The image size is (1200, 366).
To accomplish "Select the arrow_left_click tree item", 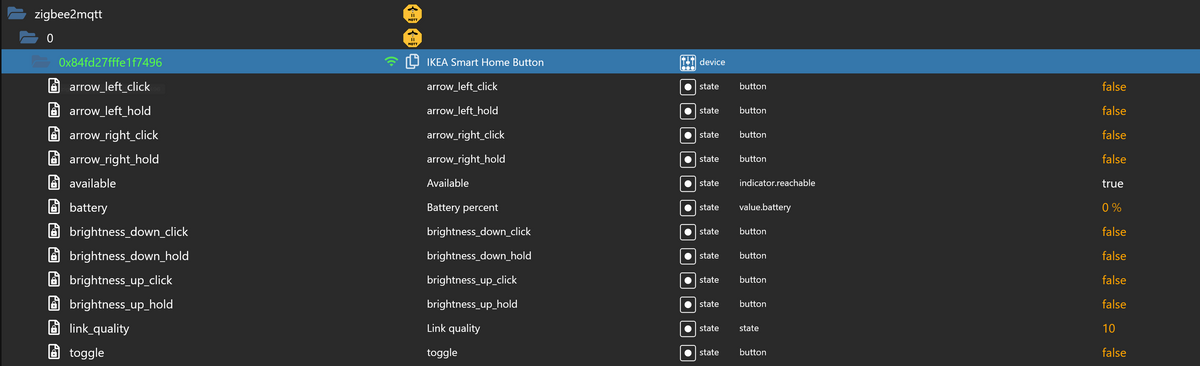I will (x=109, y=86).
